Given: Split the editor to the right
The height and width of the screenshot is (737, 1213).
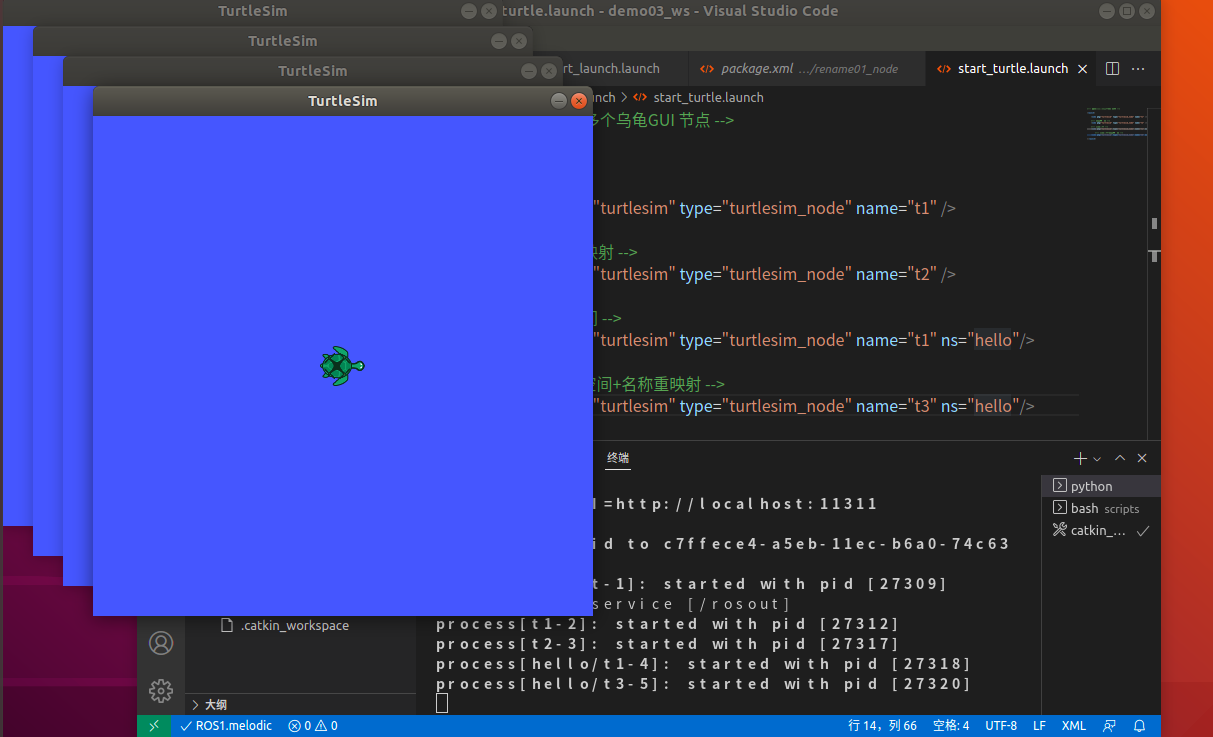Looking at the screenshot, I should pos(1112,69).
